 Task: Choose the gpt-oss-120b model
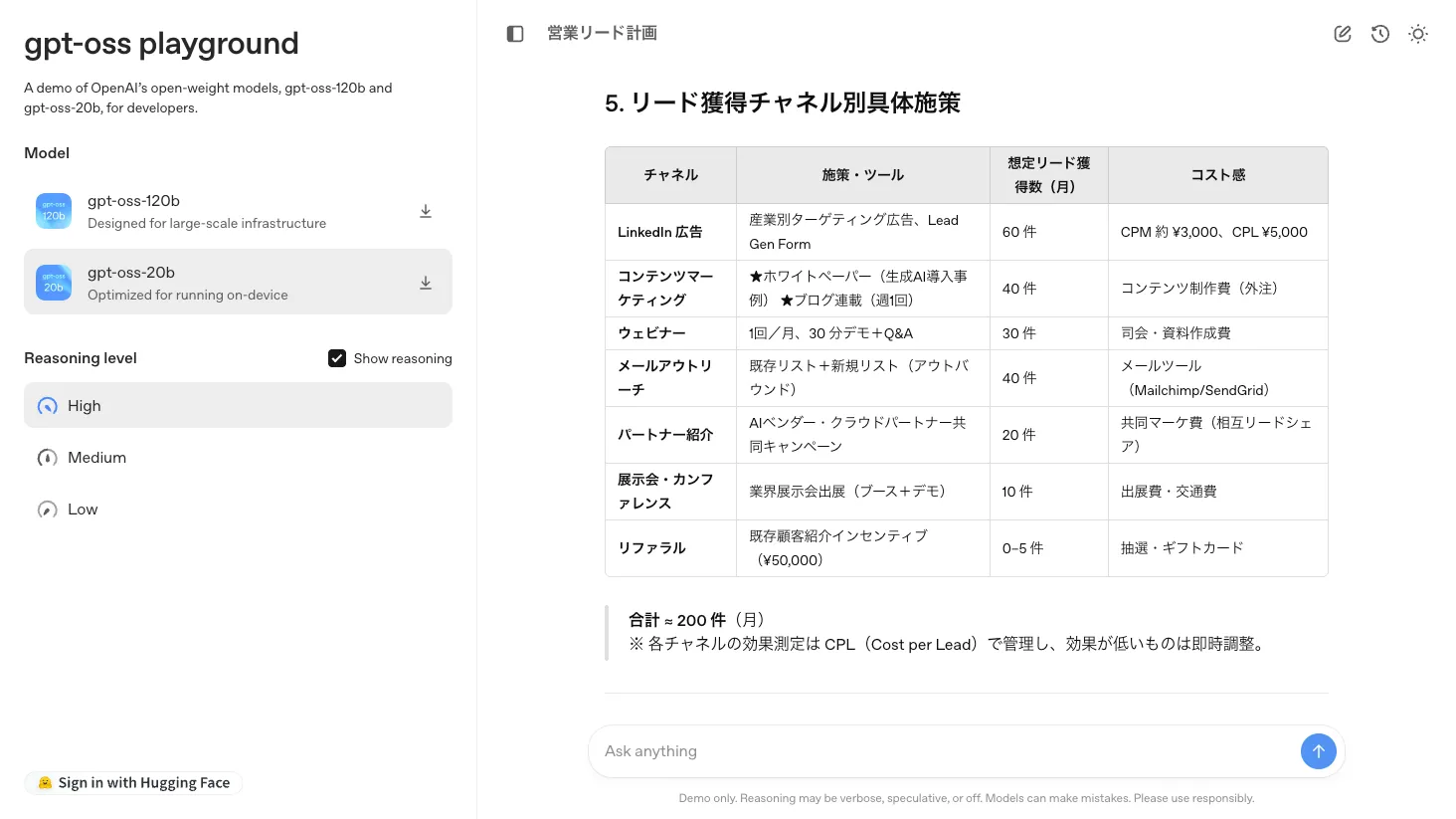[238, 211]
